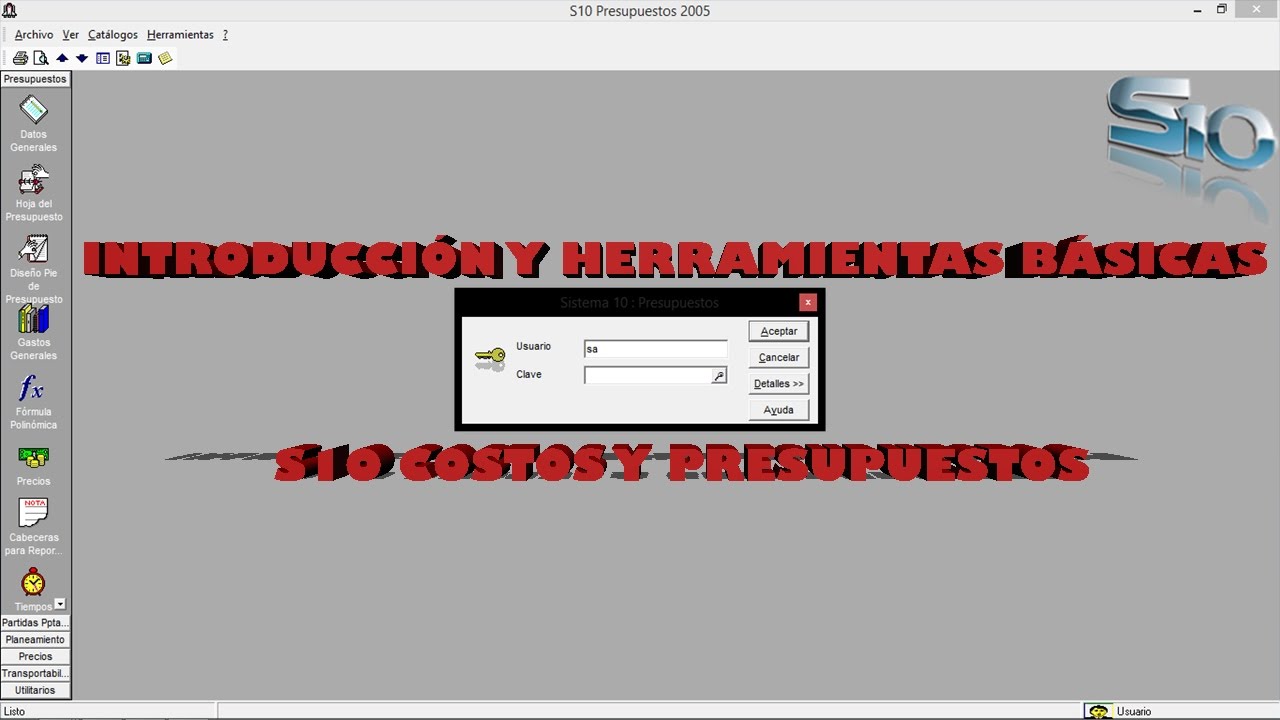Click the Listo status bar text
The image size is (1280, 720).
click(x=14, y=711)
